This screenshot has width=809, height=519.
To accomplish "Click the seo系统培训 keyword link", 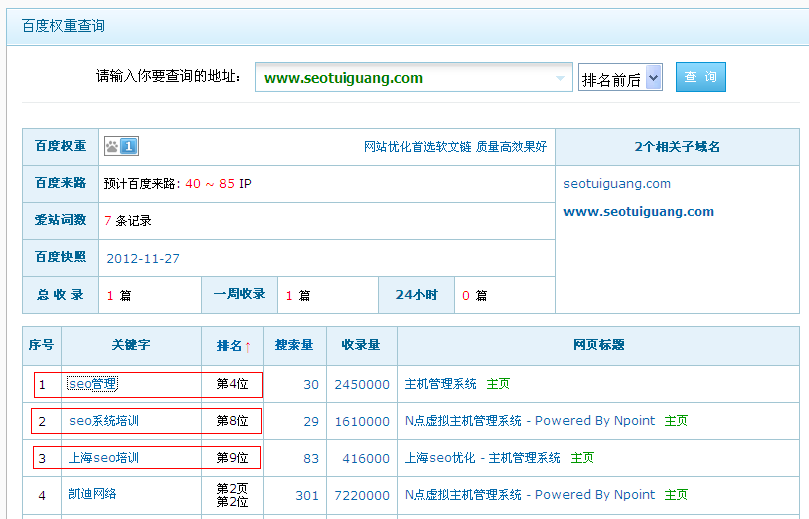I will (x=104, y=421).
